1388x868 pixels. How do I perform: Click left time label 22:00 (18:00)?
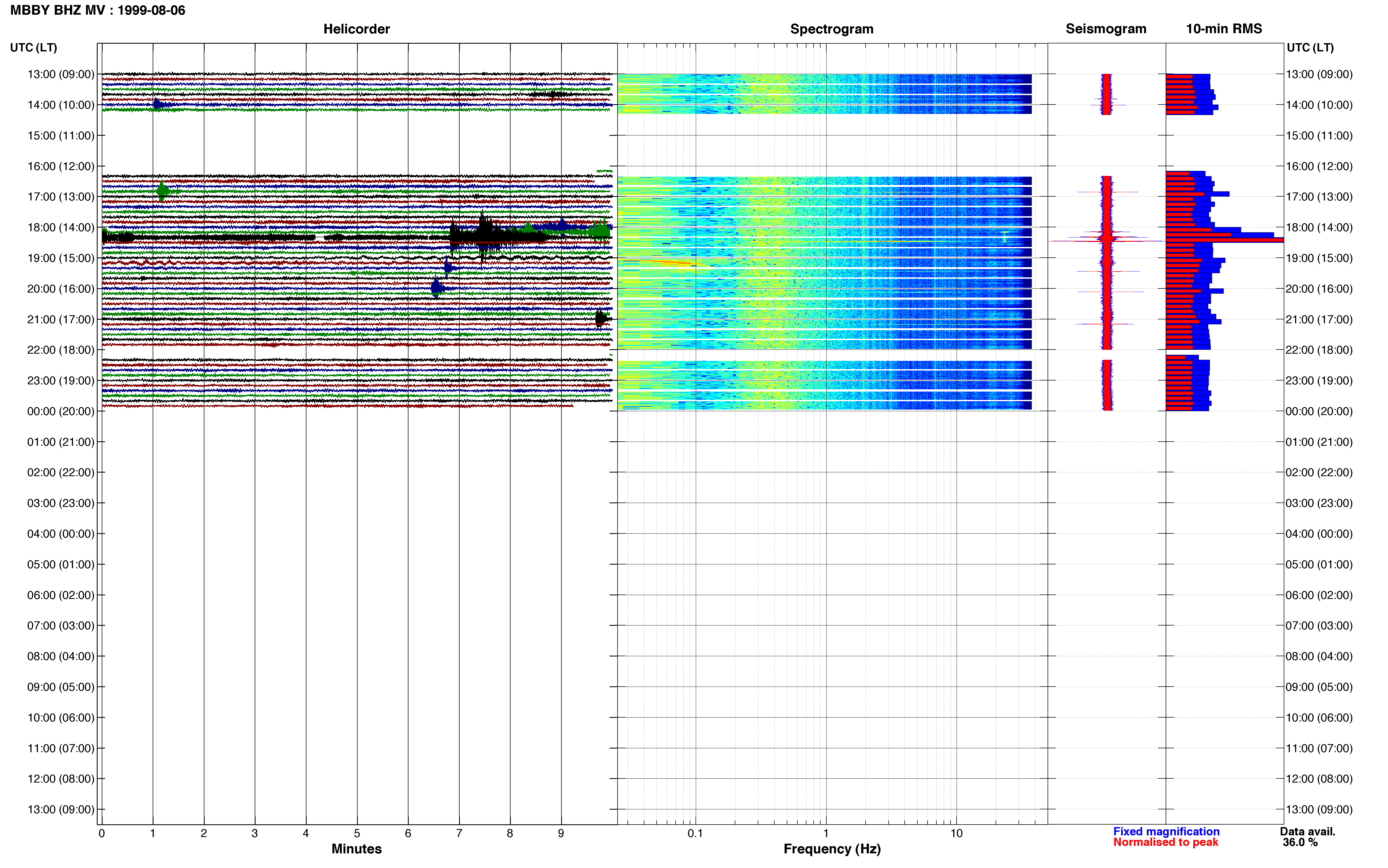coord(61,350)
